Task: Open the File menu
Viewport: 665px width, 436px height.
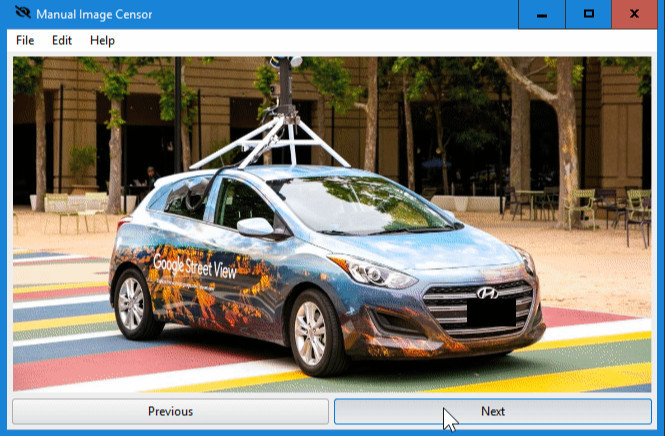Action: [x=25, y=40]
